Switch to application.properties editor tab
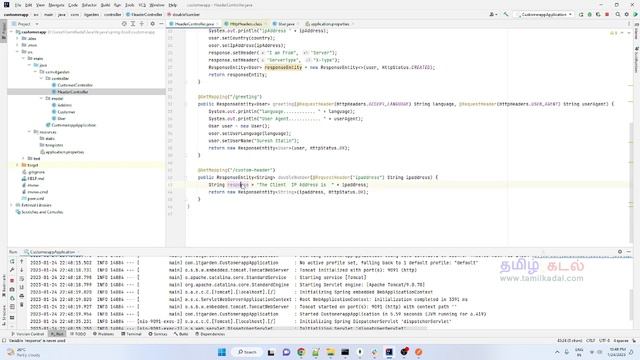Screen dimensions: 640x360 click(x=329, y=24)
